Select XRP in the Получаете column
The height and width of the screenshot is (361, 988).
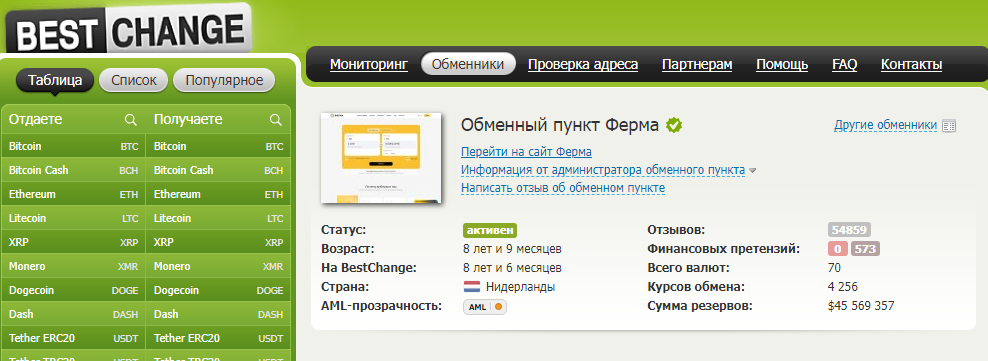tap(218, 242)
